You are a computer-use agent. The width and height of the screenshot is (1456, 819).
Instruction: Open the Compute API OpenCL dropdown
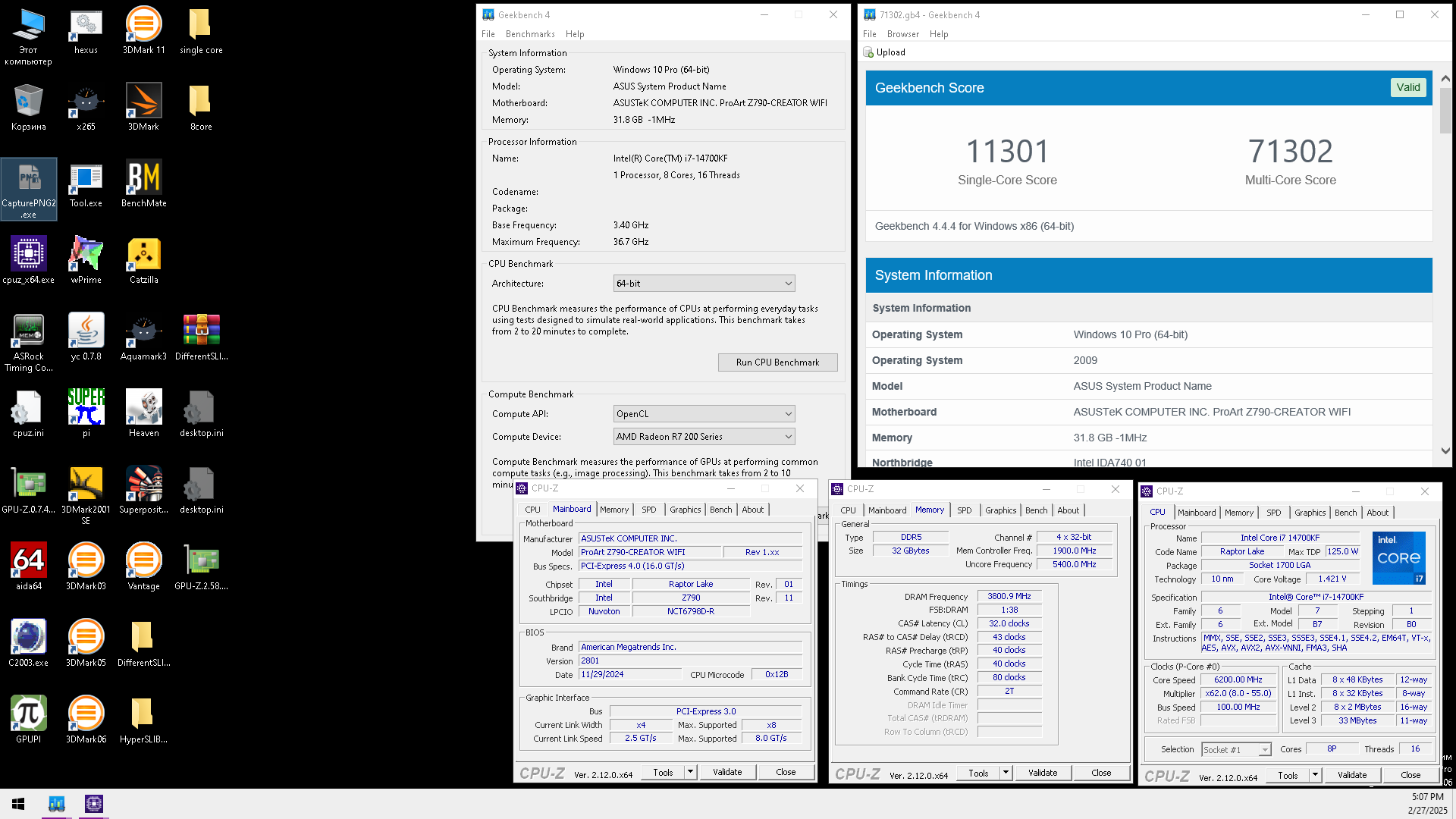click(704, 414)
